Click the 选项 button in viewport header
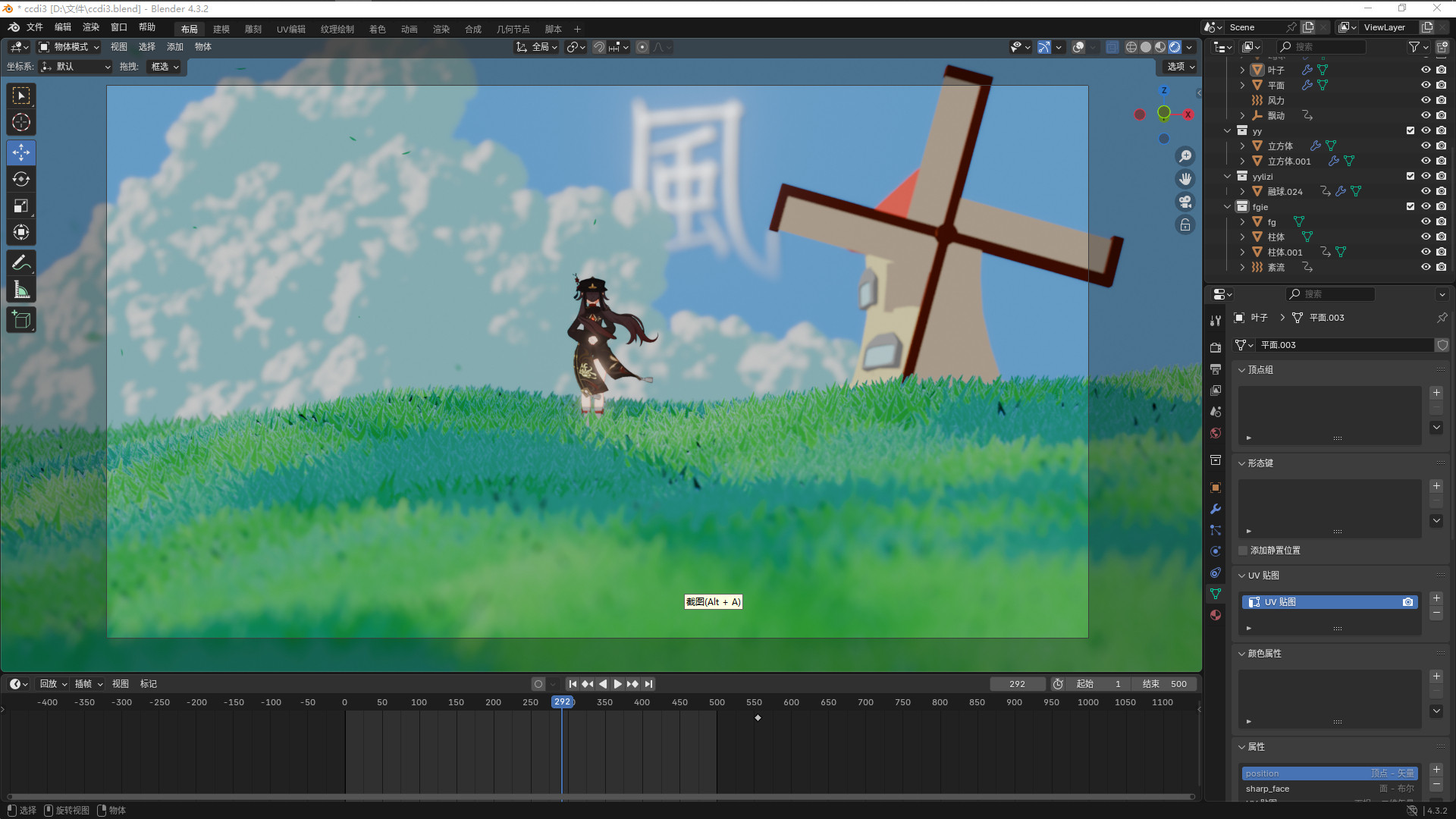Viewport: 1456px width, 819px height. 1180,67
